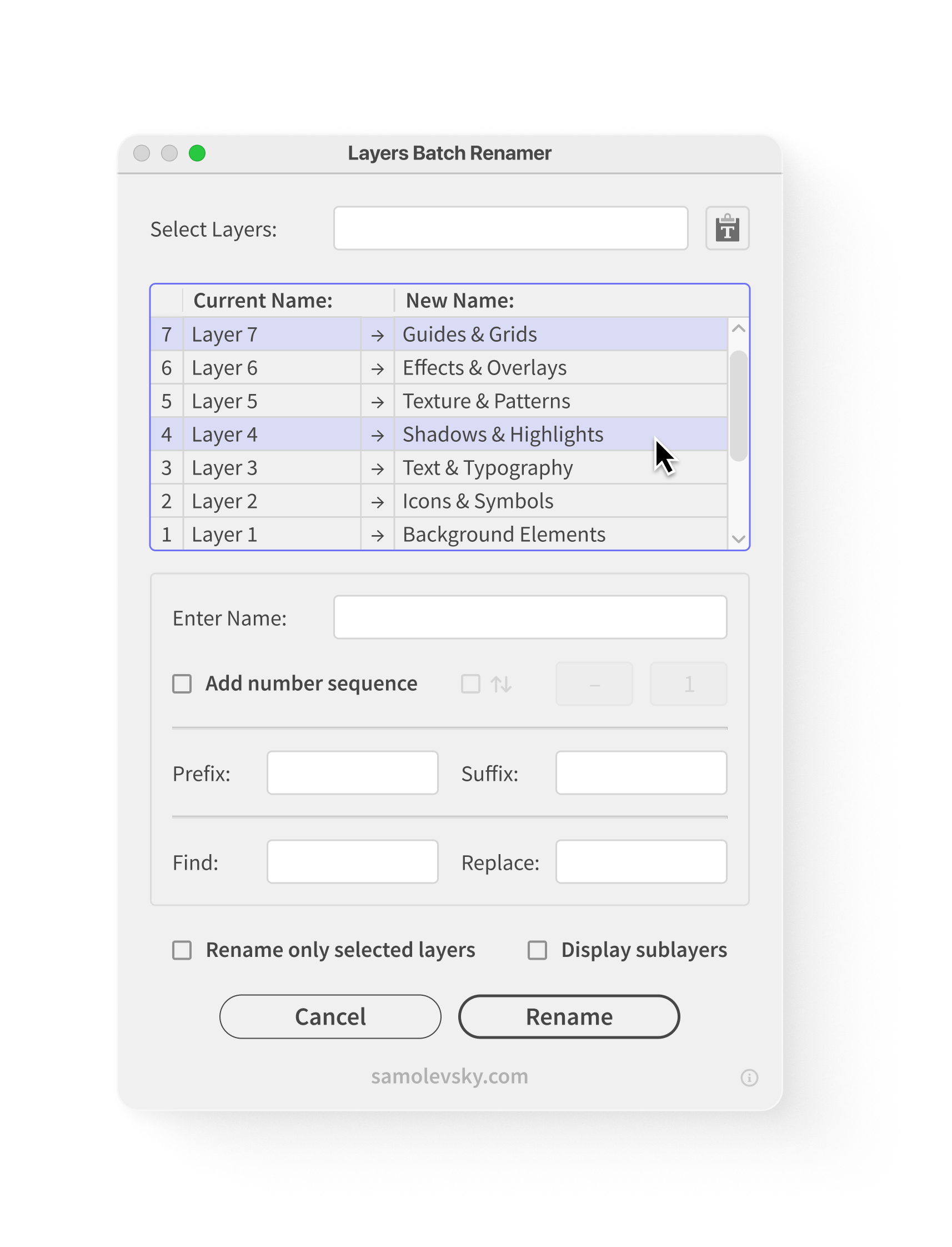This screenshot has height=1247, width=952.
Task: Click the arrow icon in the Layer 2 row
Action: click(x=377, y=502)
